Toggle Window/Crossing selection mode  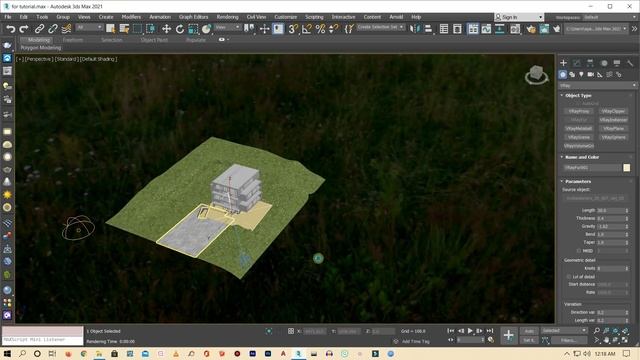(x=151, y=29)
